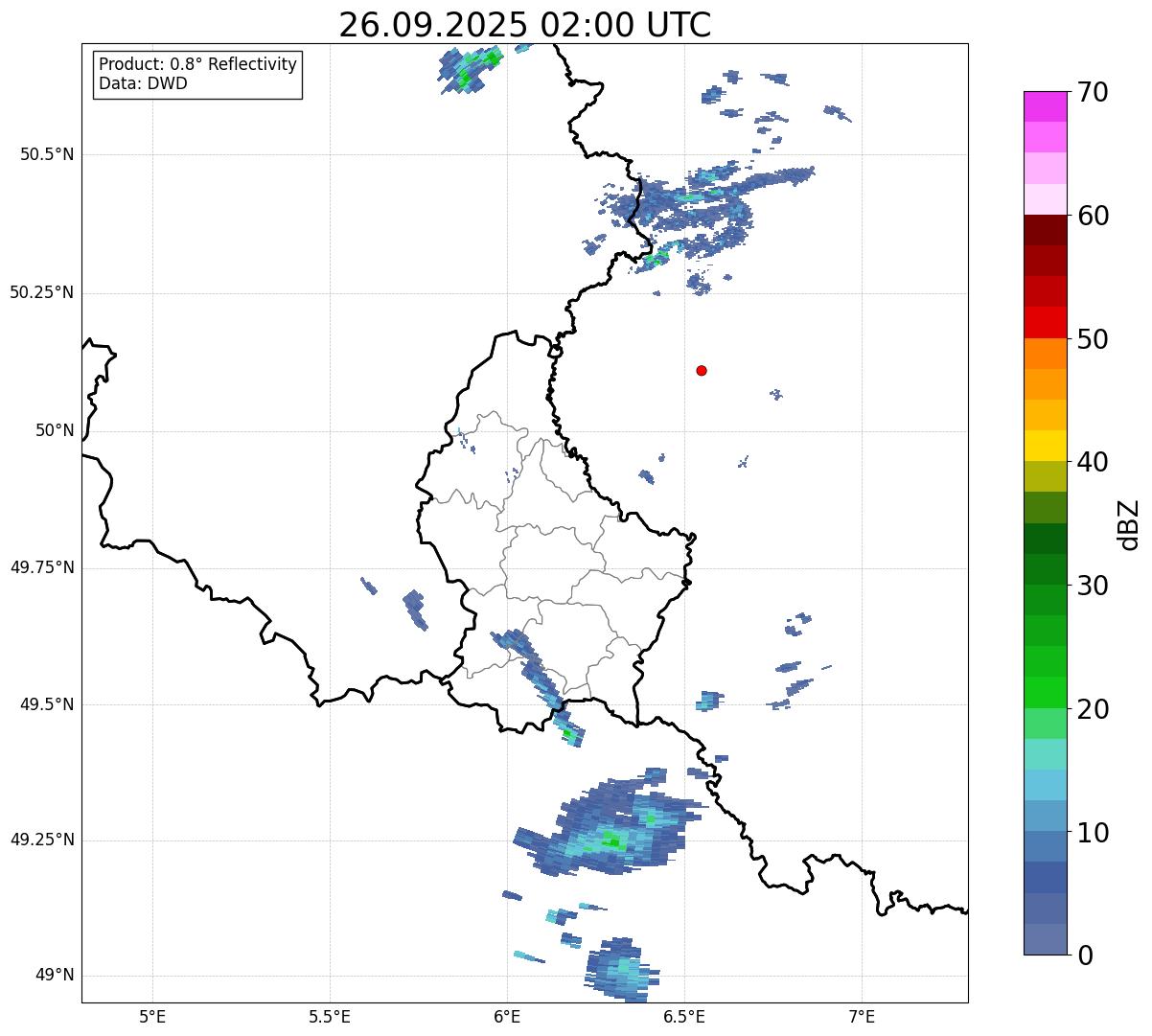1152x1036 pixels.
Task: Click the 0 colorbar tick label
Action: [x=1085, y=955]
